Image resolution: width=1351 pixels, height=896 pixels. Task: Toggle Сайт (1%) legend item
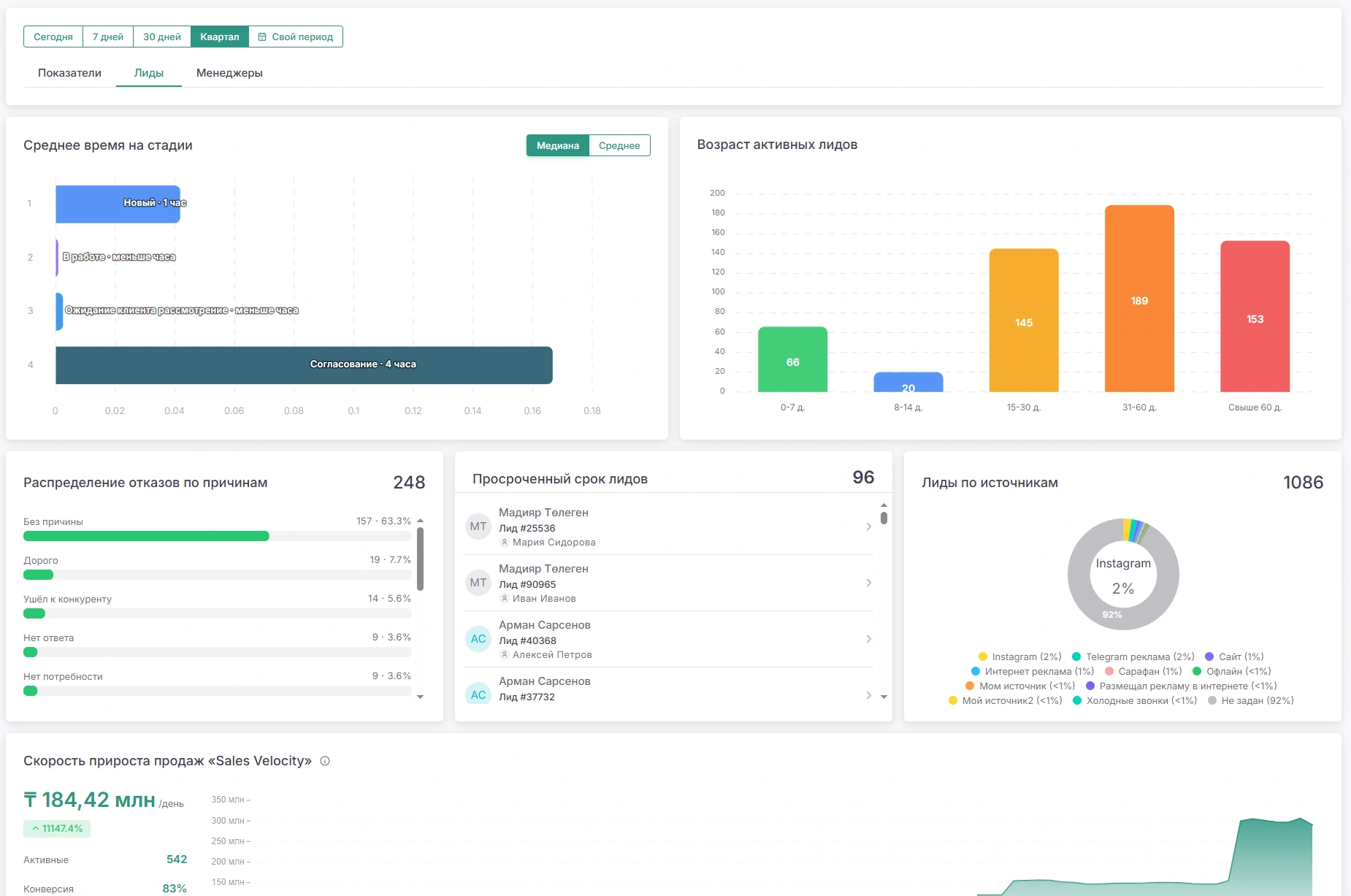click(x=1234, y=656)
